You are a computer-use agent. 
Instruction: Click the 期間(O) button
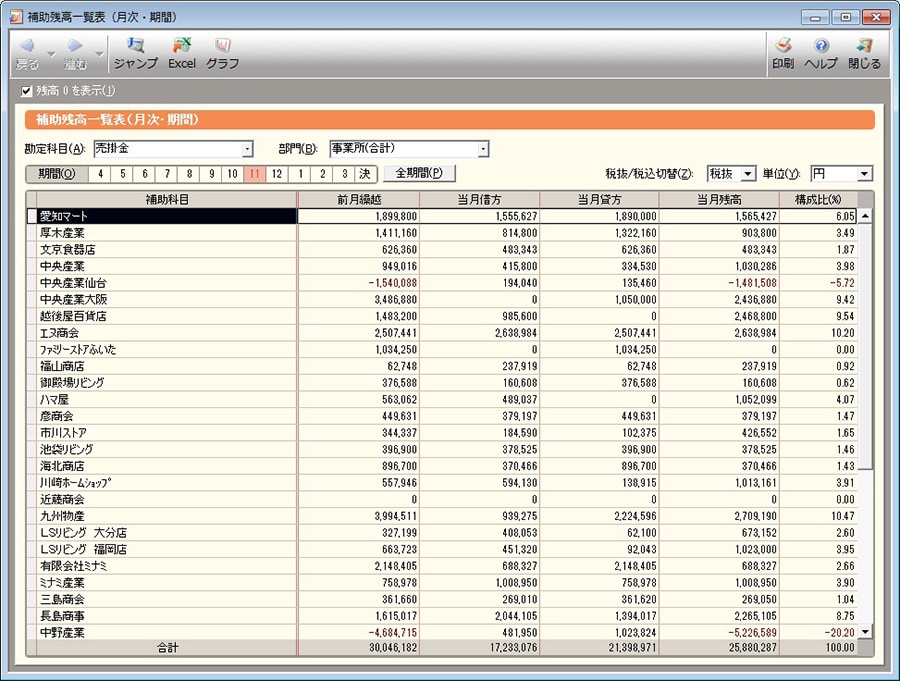tap(56, 173)
